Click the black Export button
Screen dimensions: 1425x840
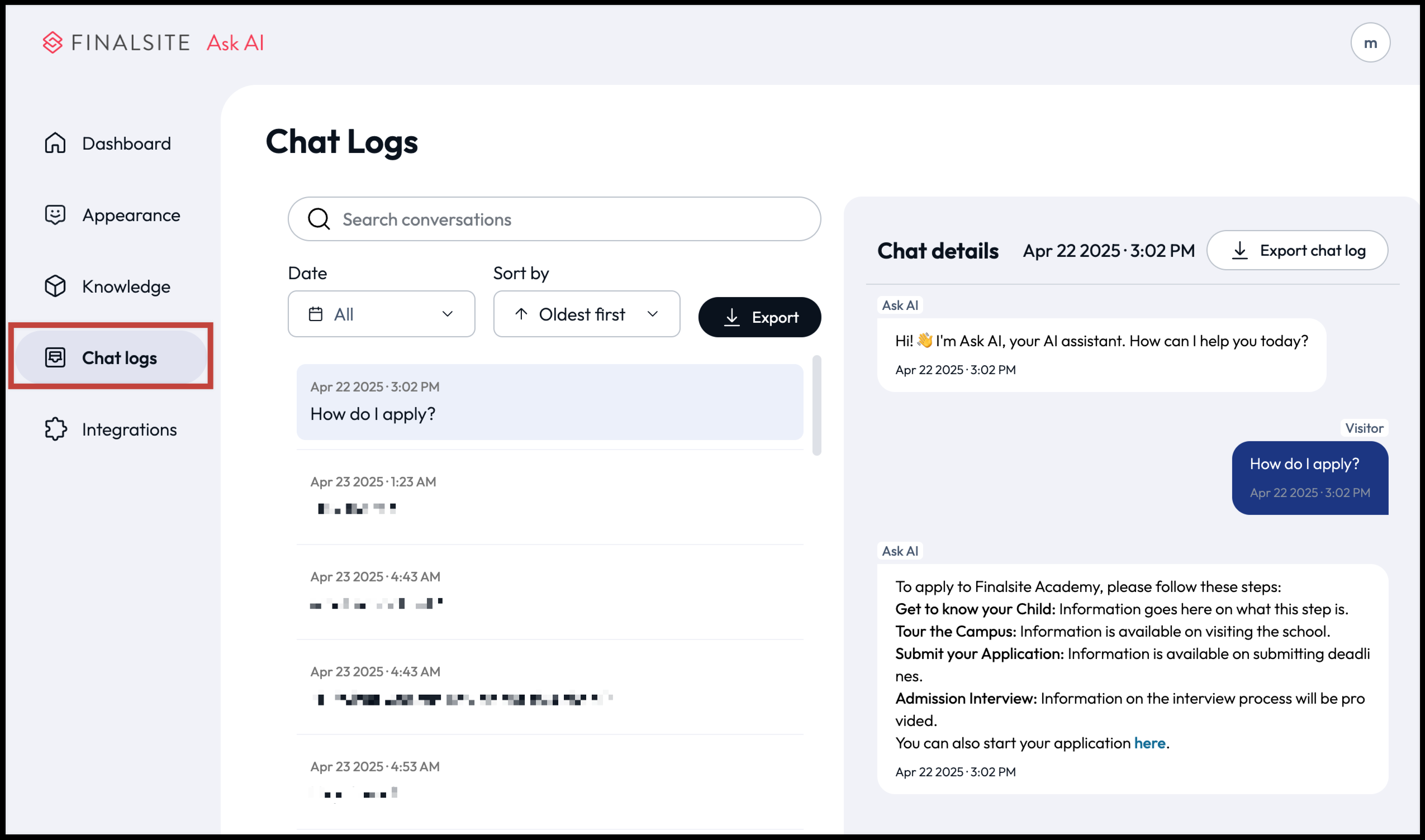coord(759,317)
